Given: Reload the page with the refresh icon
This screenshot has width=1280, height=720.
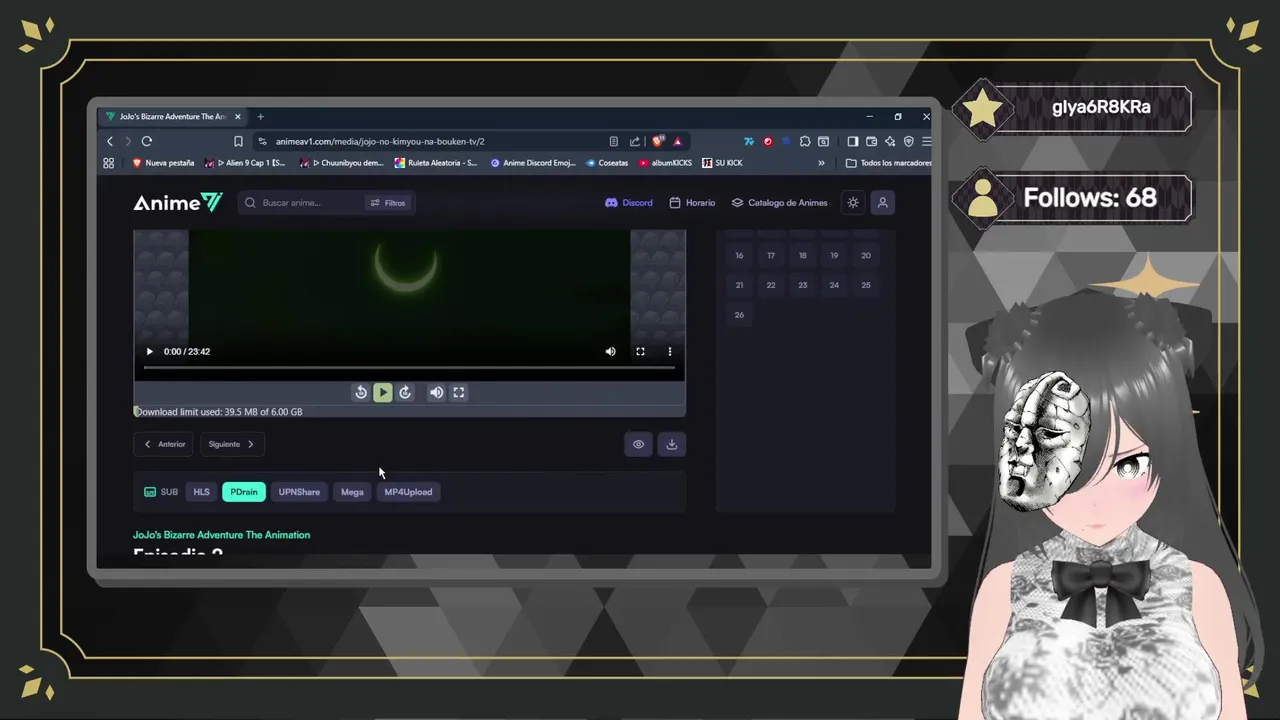Looking at the screenshot, I should pos(146,141).
